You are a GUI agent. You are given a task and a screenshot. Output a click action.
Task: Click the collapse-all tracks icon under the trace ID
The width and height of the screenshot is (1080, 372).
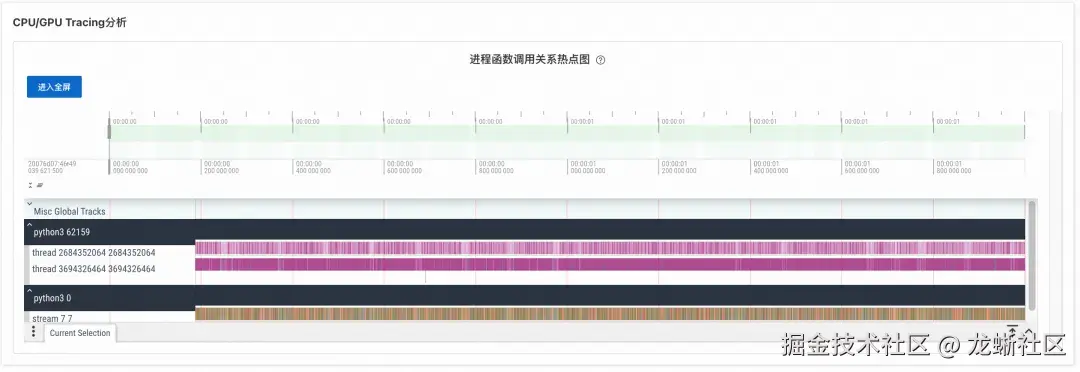(30, 185)
